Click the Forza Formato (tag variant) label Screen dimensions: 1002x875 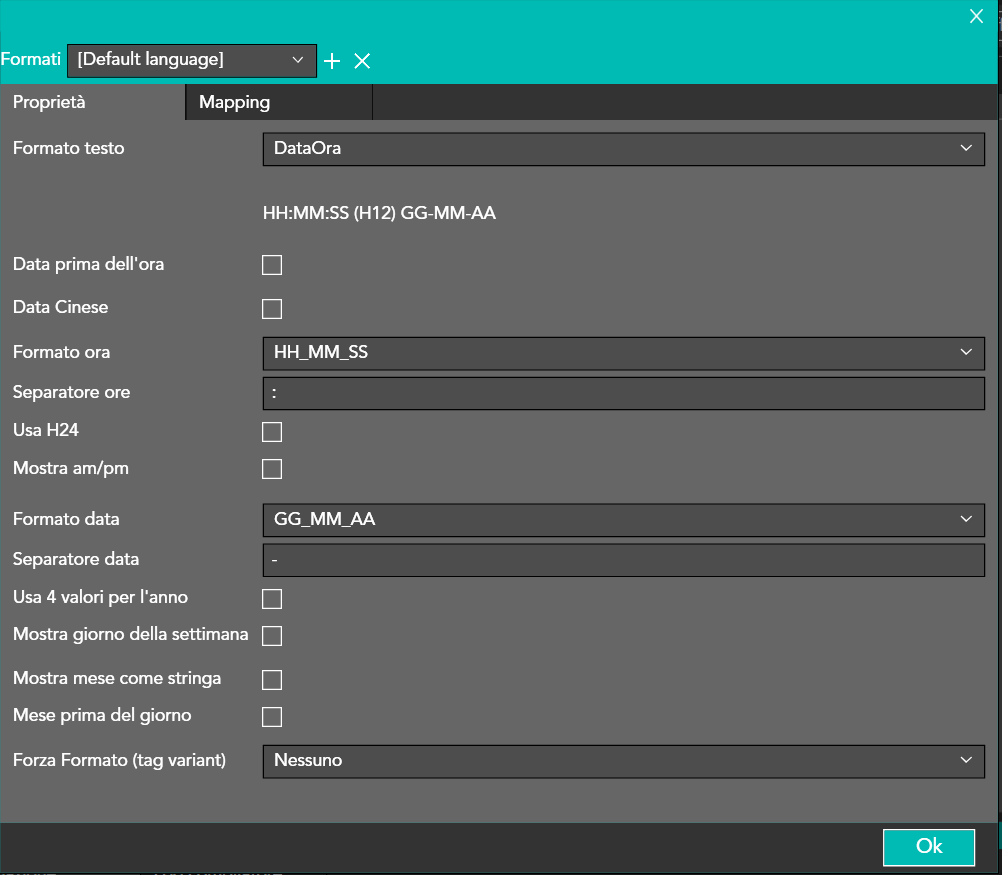pyautogui.click(x=119, y=760)
